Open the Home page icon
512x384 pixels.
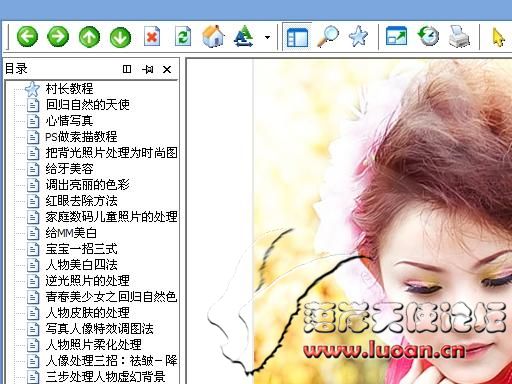tap(213, 36)
